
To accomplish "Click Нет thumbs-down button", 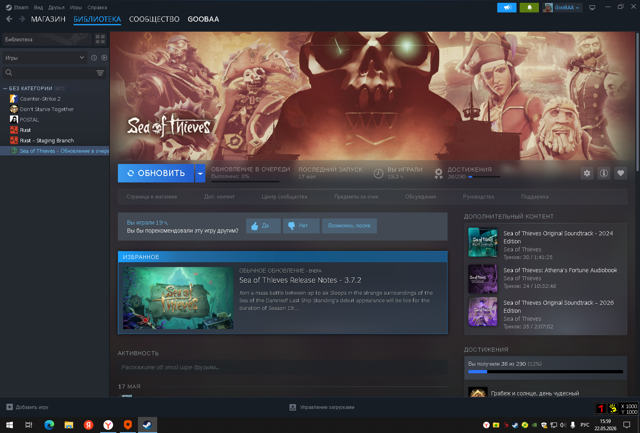I will click(301, 226).
